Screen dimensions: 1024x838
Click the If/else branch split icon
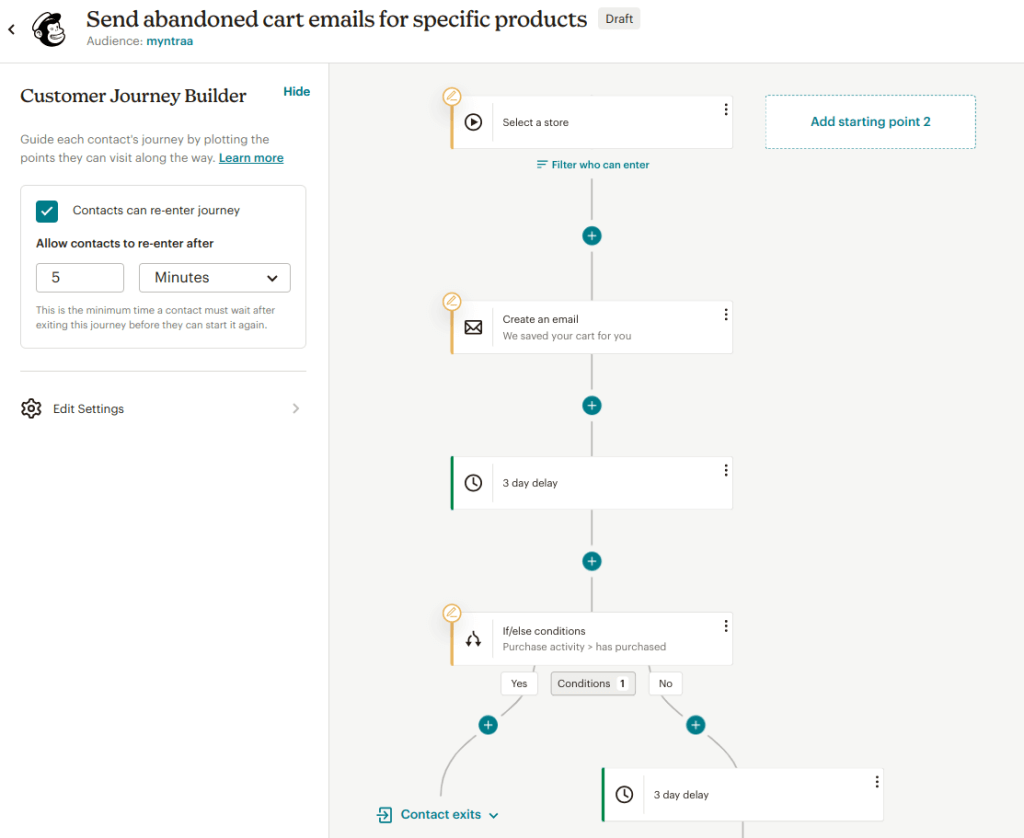[x=473, y=639]
